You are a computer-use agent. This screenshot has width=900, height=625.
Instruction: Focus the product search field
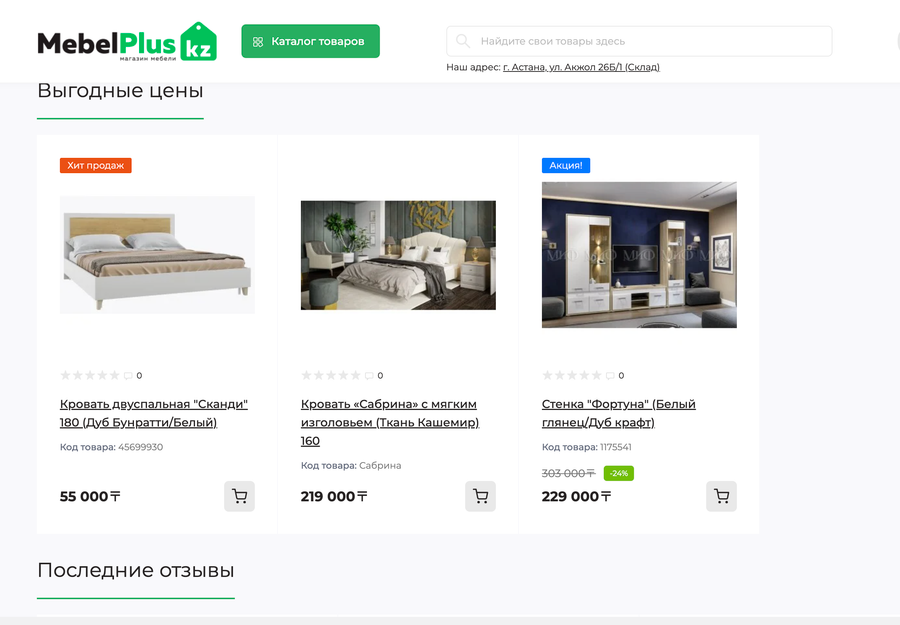pyautogui.click(x=639, y=41)
